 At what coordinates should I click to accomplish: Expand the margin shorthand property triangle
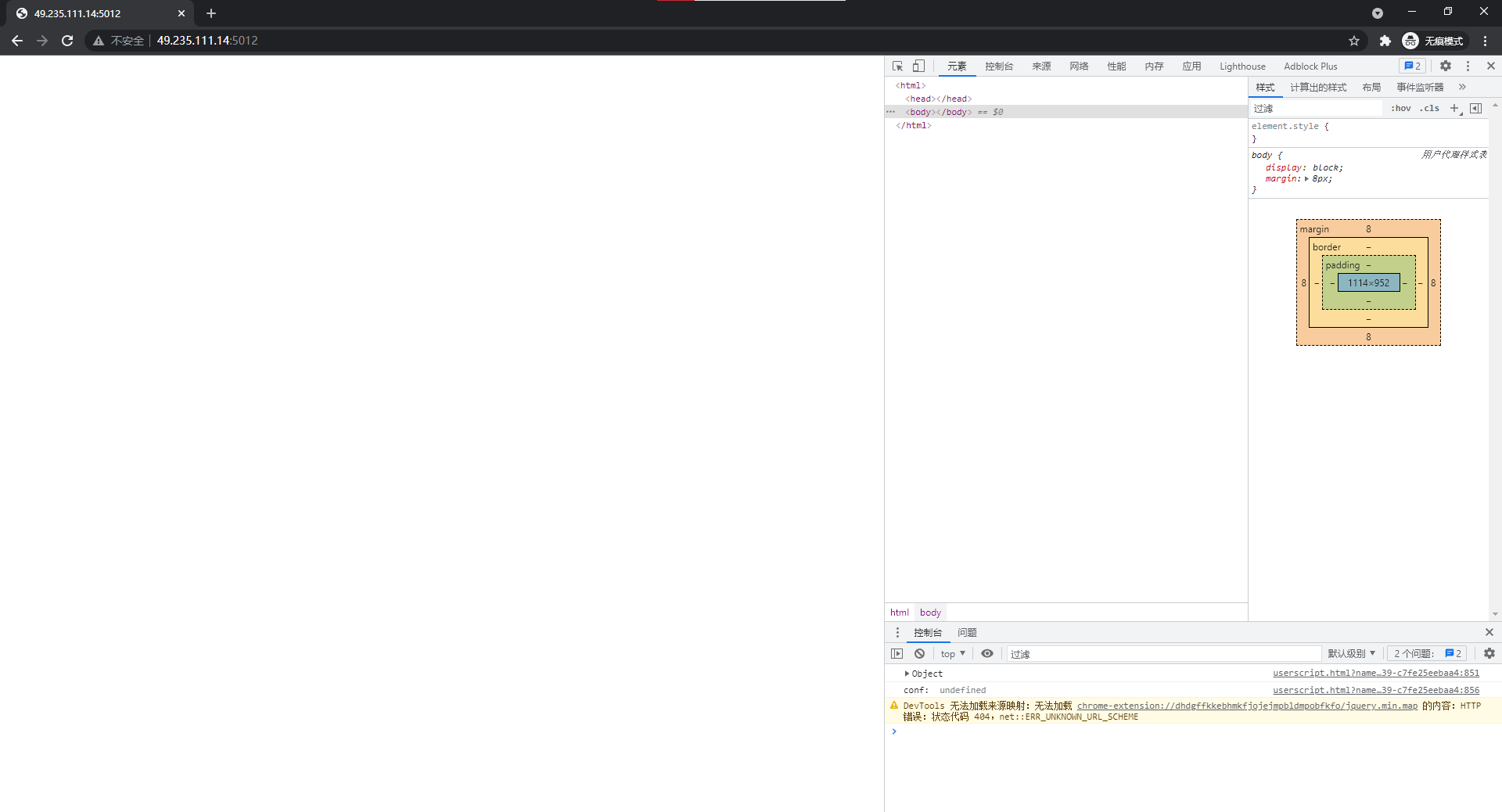pos(1306,179)
